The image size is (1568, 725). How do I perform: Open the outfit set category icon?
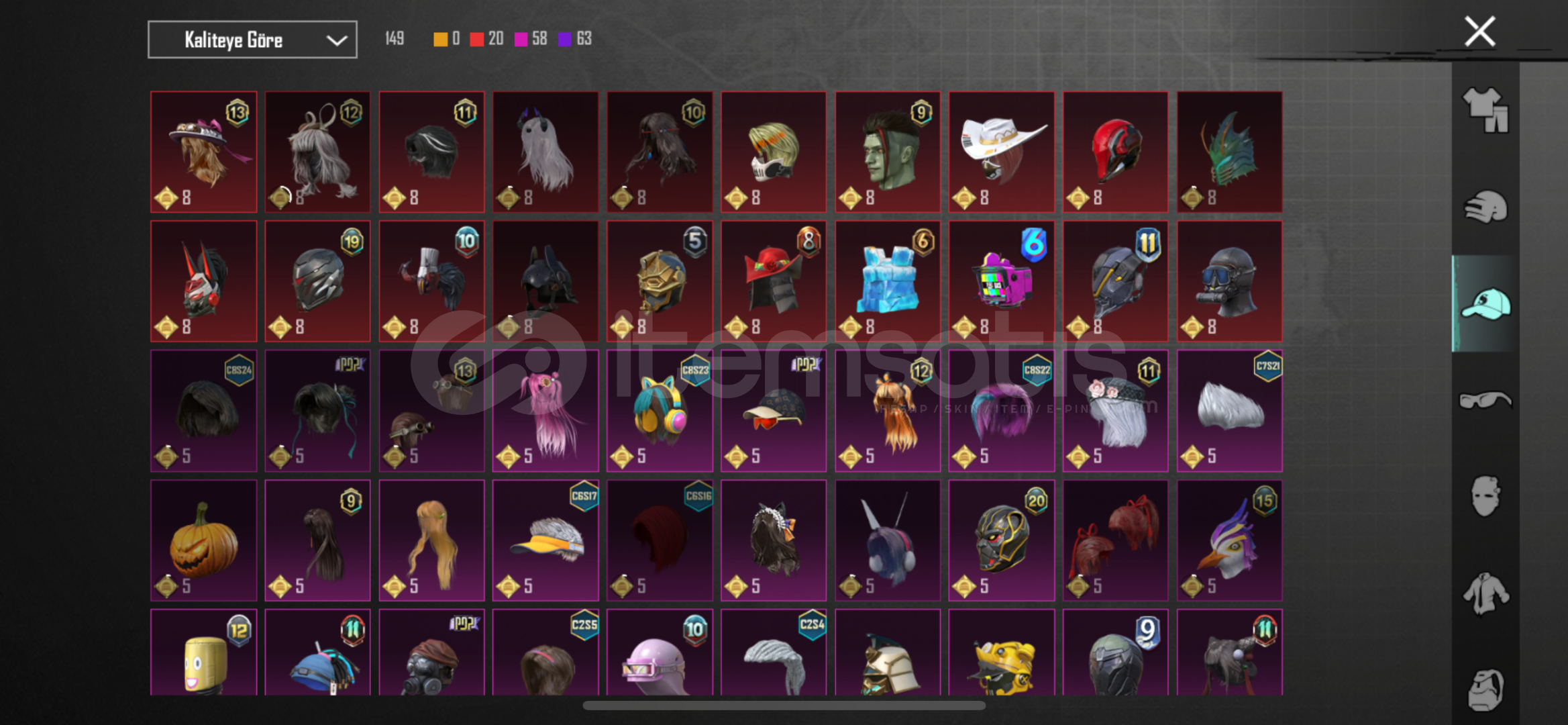coord(1485,110)
